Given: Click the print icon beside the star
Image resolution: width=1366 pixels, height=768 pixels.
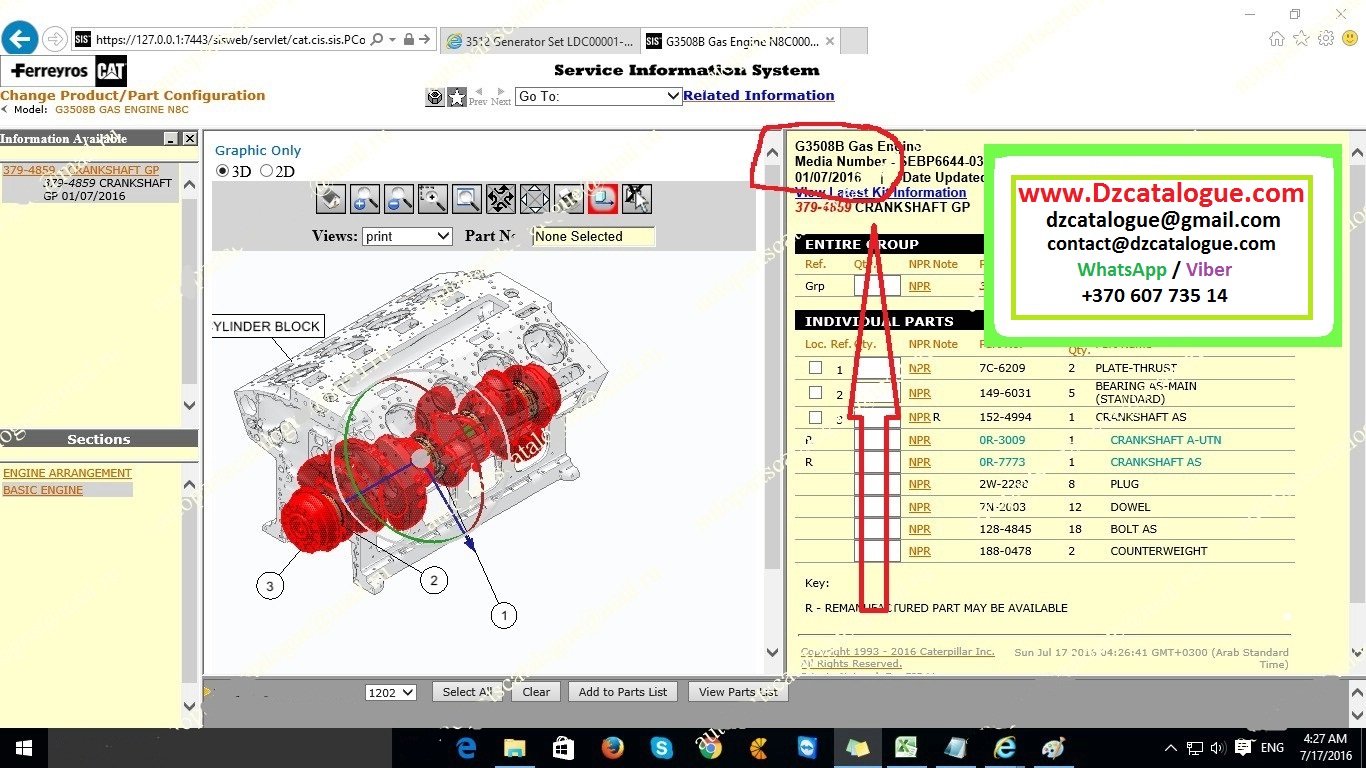Looking at the screenshot, I should click(x=435, y=97).
